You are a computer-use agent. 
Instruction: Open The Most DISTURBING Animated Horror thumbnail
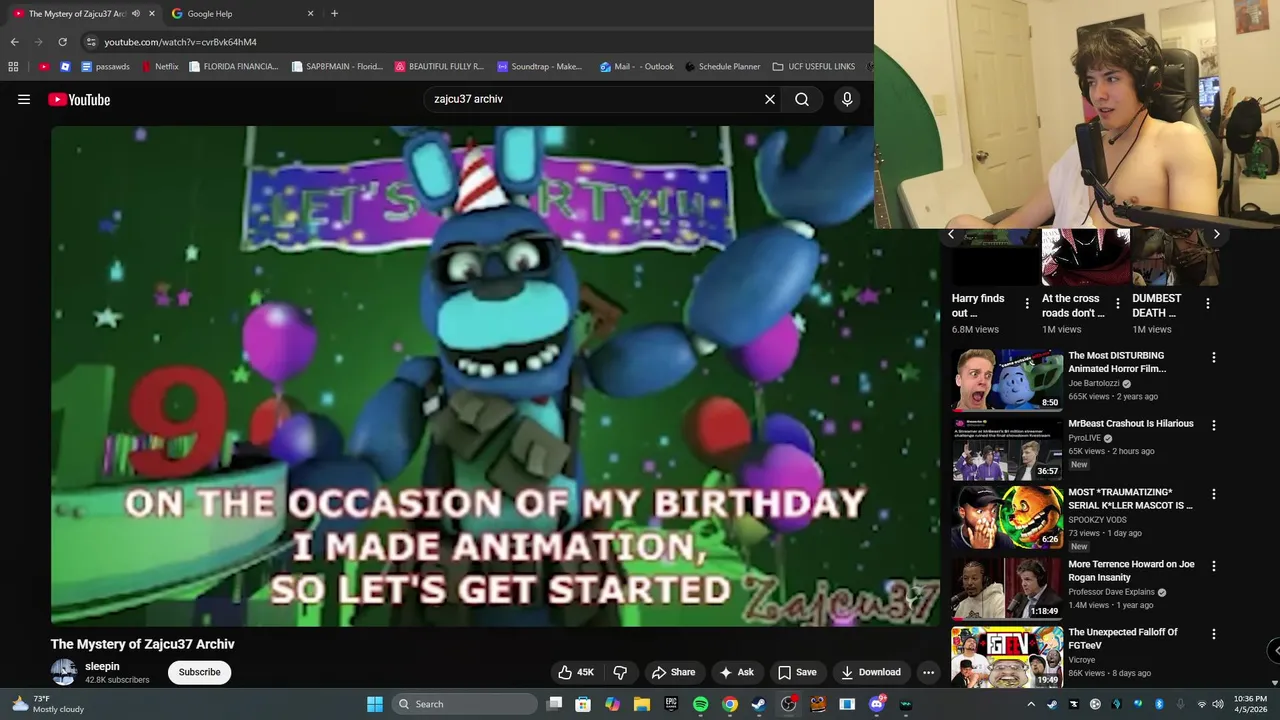(x=1007, y=380)
